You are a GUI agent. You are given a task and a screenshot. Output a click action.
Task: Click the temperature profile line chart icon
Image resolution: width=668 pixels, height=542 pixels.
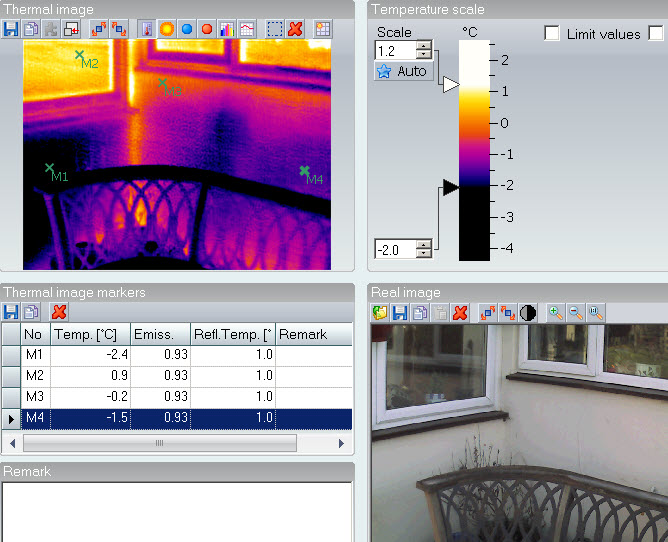[x=246, y=29]
